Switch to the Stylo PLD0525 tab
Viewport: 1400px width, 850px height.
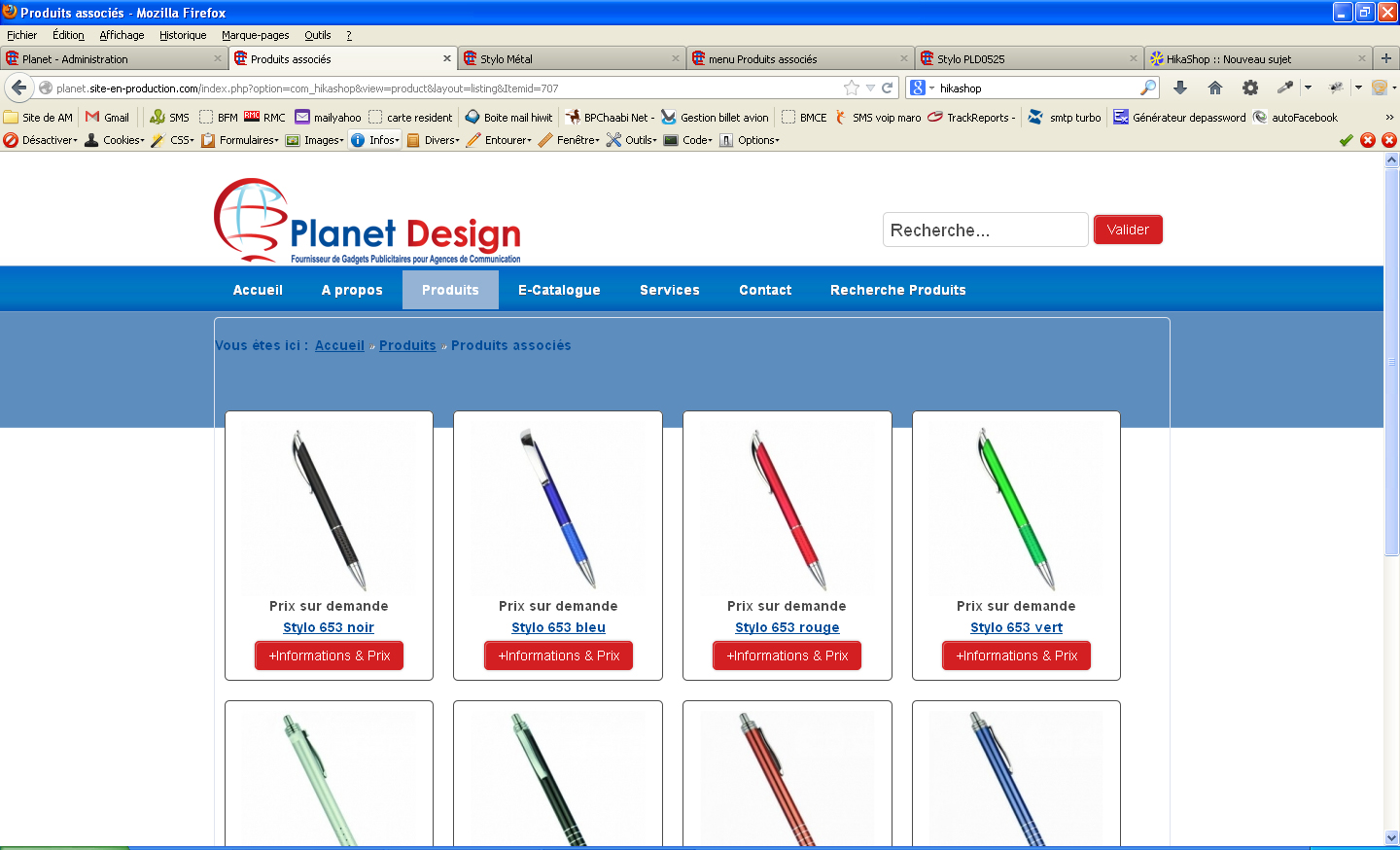(x=1029, y=58)
